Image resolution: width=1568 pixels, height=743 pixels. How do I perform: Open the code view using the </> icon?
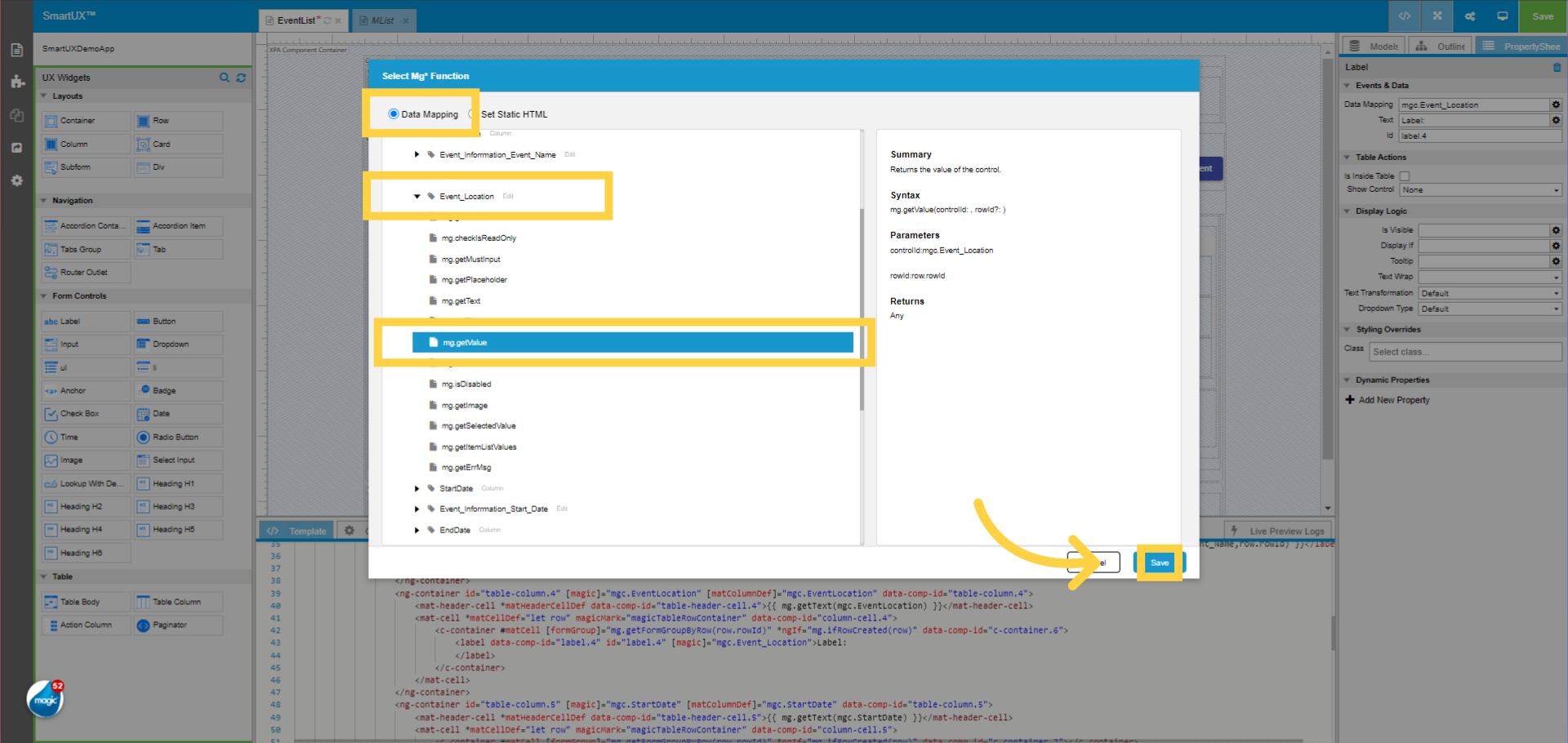click(1404, 16)
